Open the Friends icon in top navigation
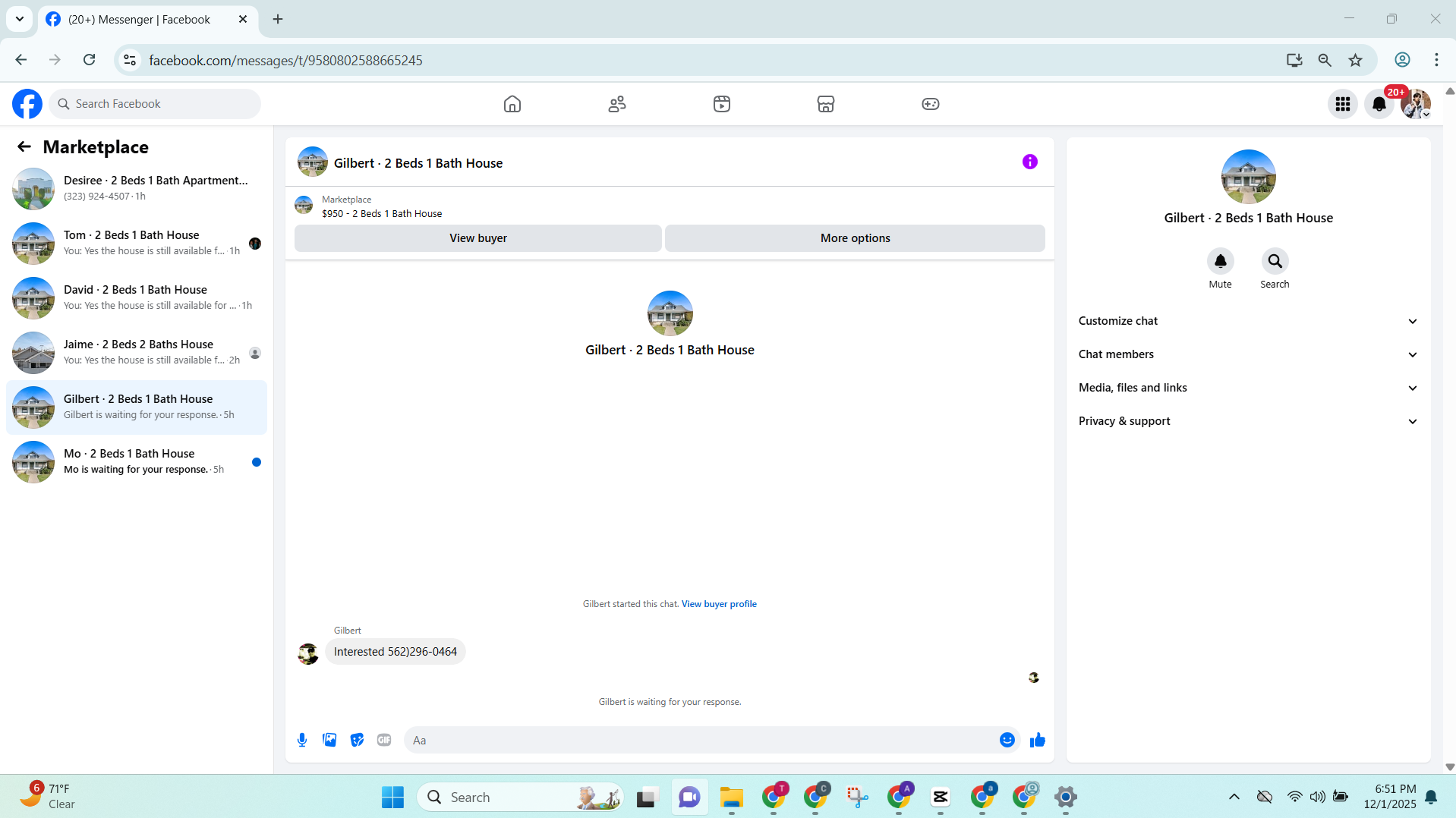 click(x=617, y=104)
